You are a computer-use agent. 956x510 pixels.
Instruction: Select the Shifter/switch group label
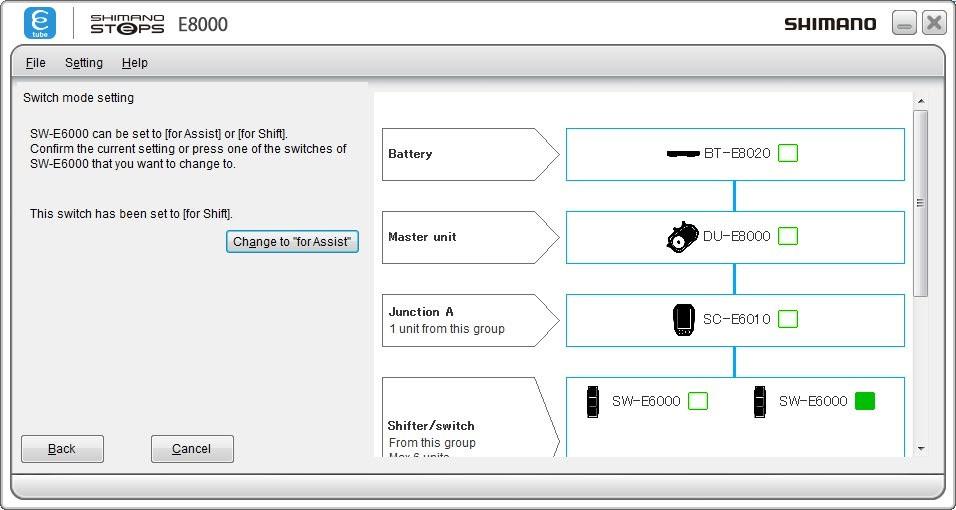tap(471, 417)
